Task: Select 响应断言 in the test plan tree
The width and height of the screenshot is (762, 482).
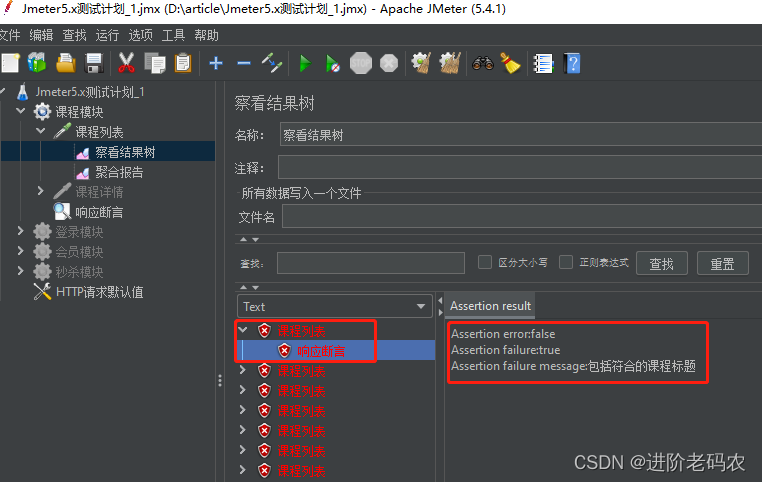Action: click(x=99, y=212)
